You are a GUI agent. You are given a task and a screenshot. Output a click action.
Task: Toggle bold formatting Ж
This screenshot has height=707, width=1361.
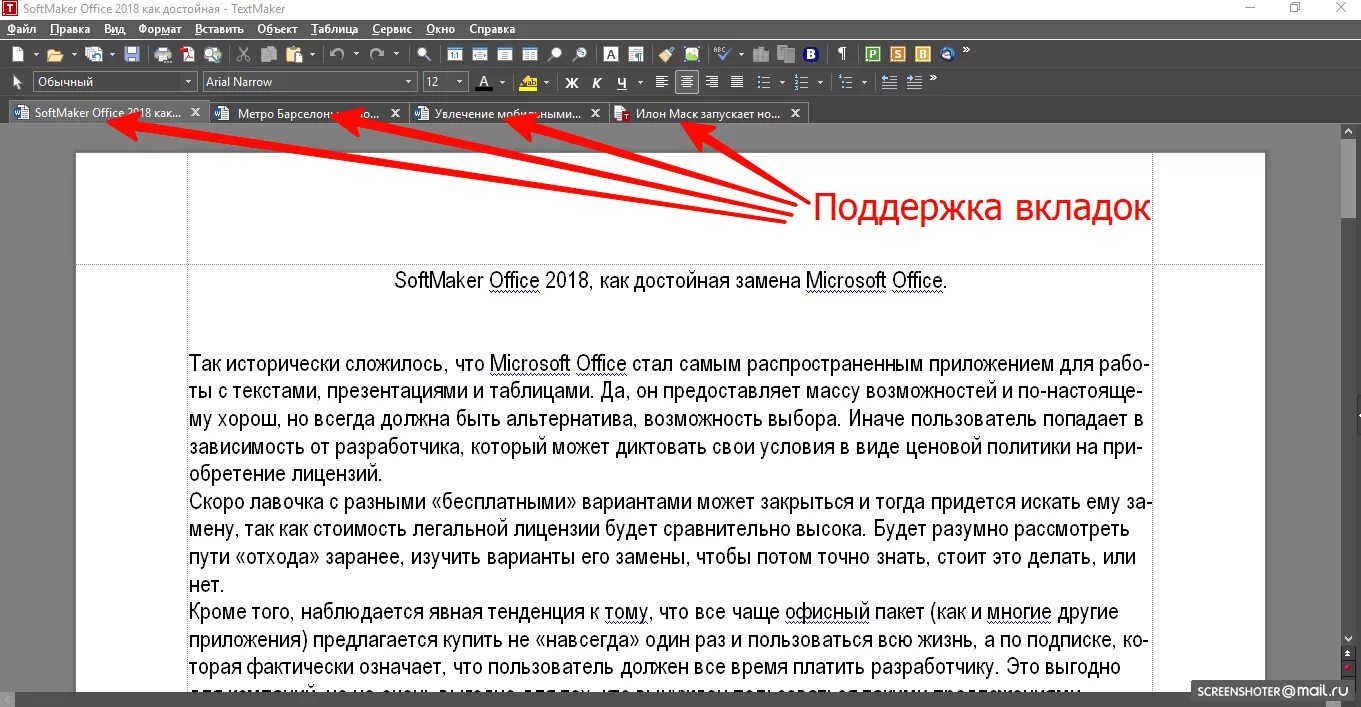[572, 82]
